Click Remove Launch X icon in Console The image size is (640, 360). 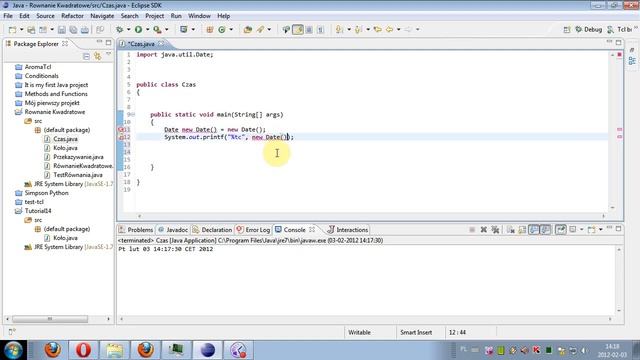point(484,230)
